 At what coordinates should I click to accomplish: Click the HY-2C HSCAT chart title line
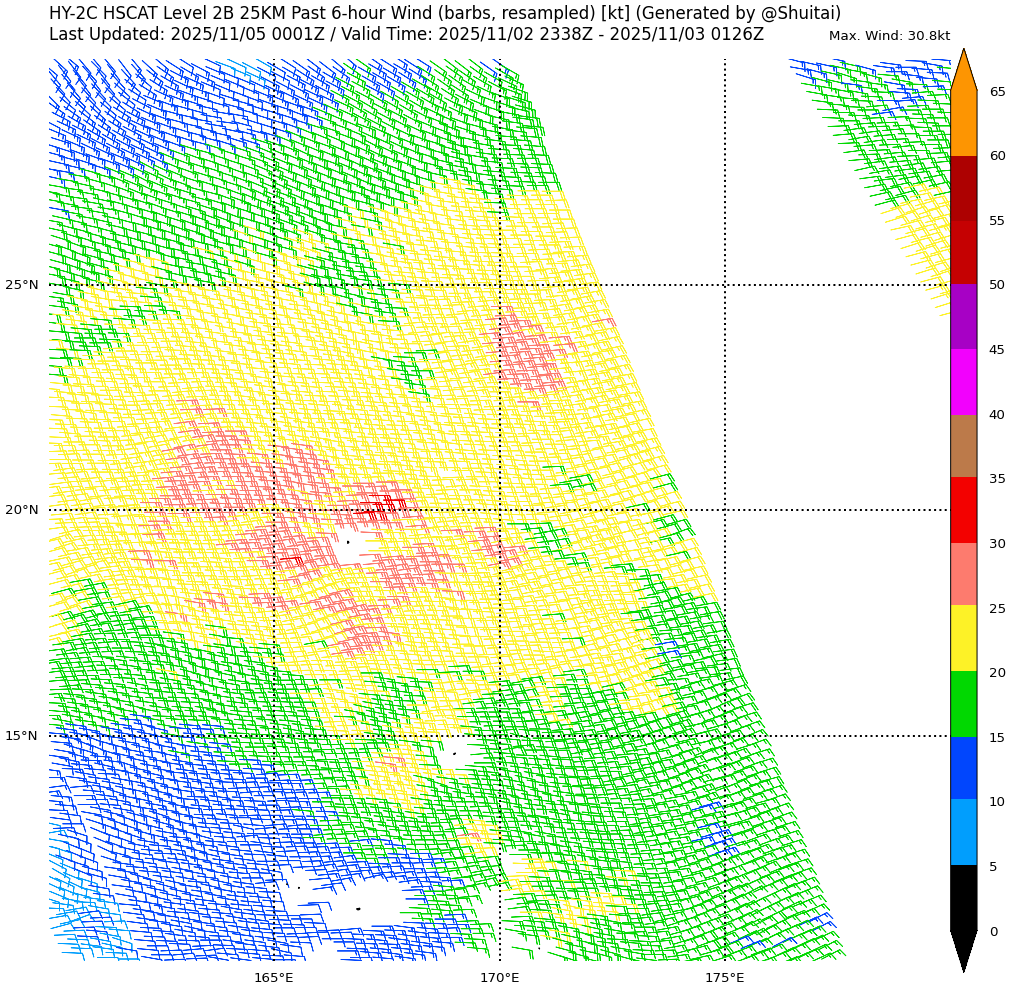[445, 13]
